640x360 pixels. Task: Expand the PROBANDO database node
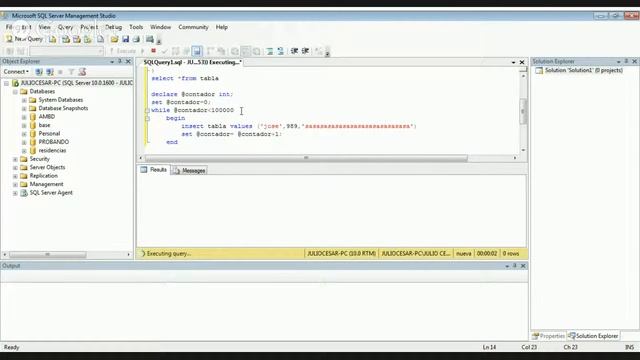tap(24, 142)
